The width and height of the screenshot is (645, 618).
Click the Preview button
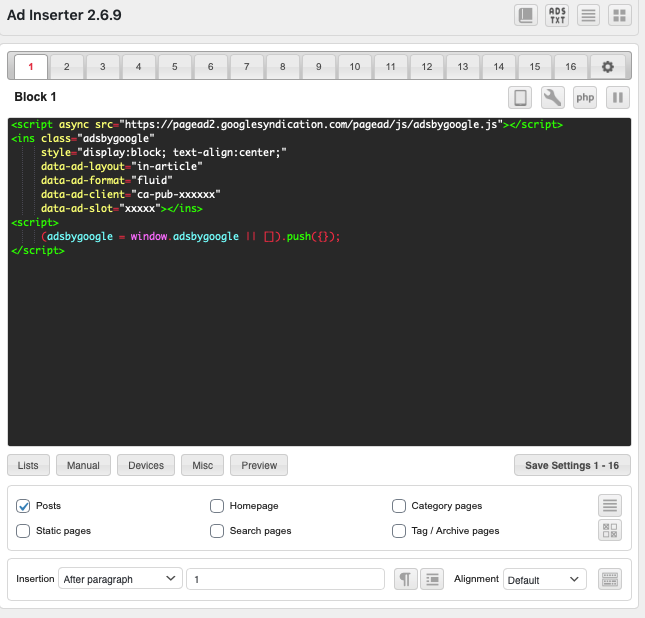pyautogui.click(x=259, y=465)
